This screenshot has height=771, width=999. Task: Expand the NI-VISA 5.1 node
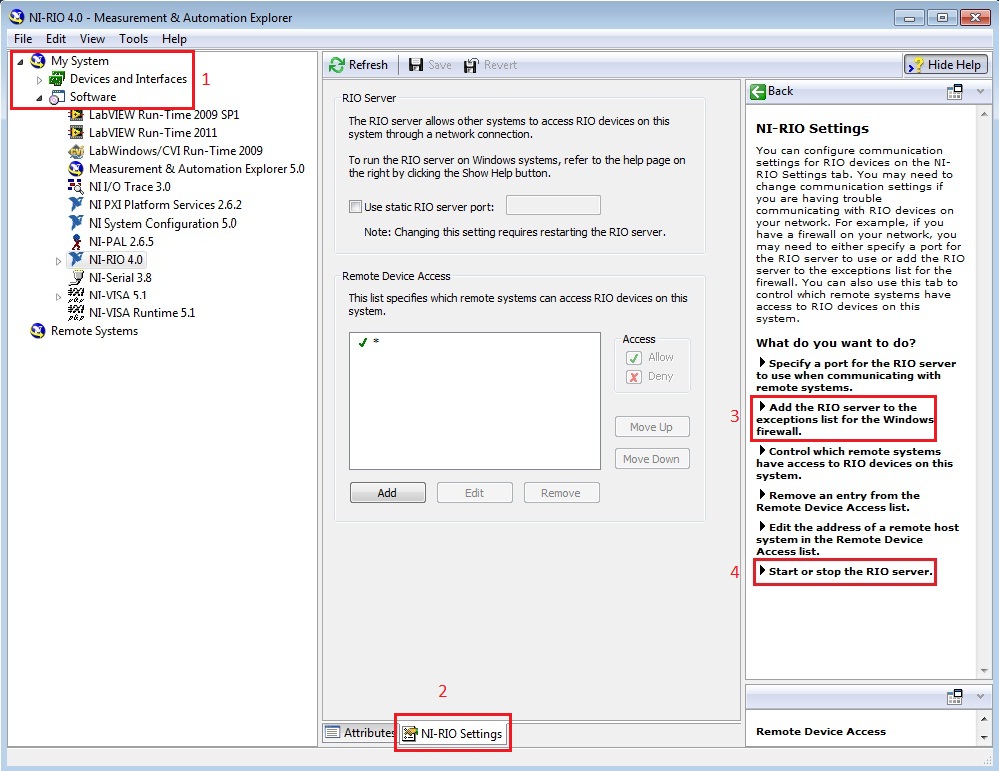tap(59, 296)
